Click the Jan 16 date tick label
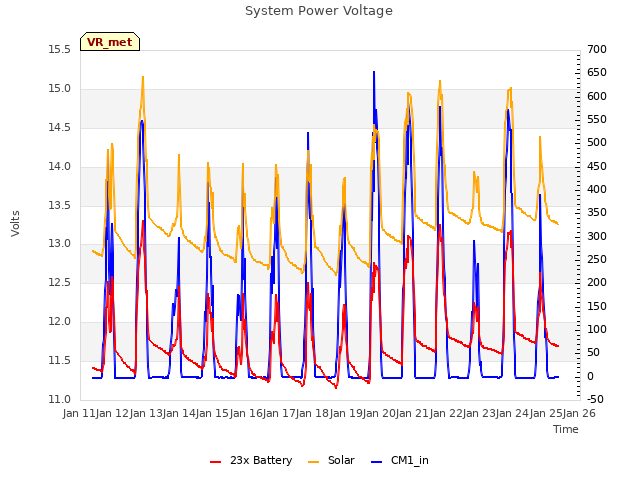Viewport: 640px width, 480px height. [x=246, y=413]
